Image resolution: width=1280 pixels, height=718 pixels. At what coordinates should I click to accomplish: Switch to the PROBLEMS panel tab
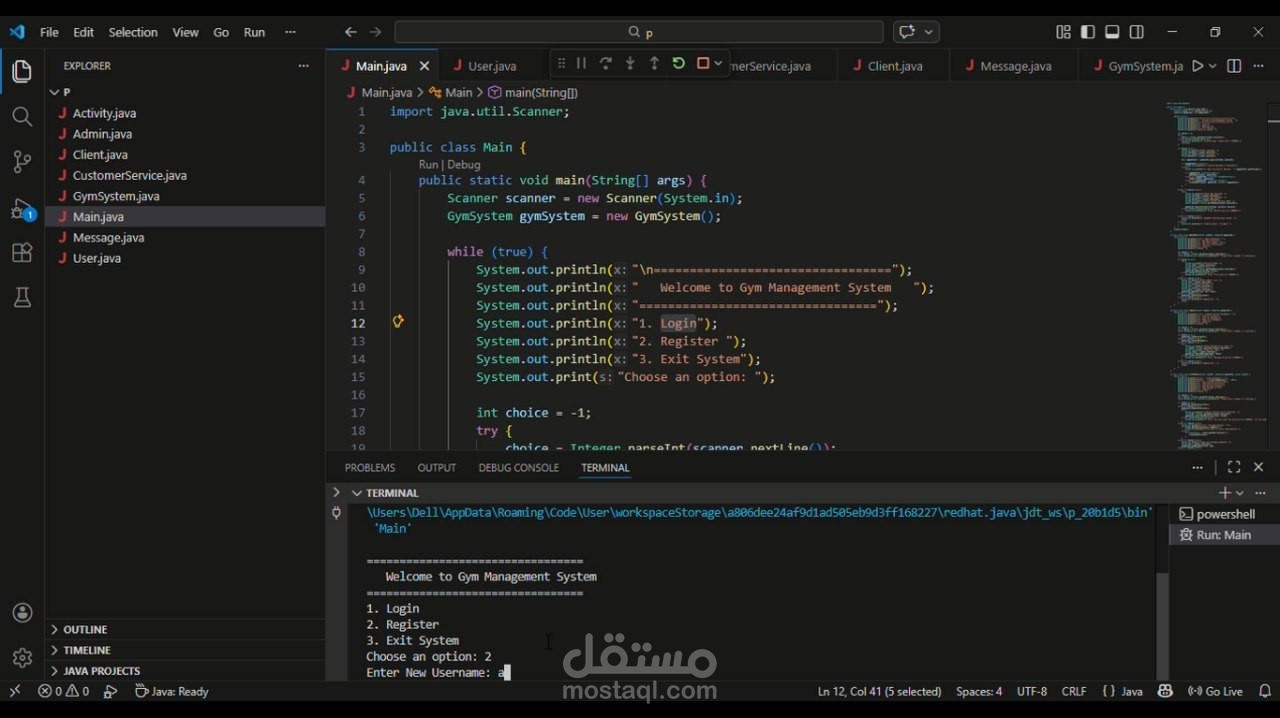pyautogui.click(x=370, y=467)
